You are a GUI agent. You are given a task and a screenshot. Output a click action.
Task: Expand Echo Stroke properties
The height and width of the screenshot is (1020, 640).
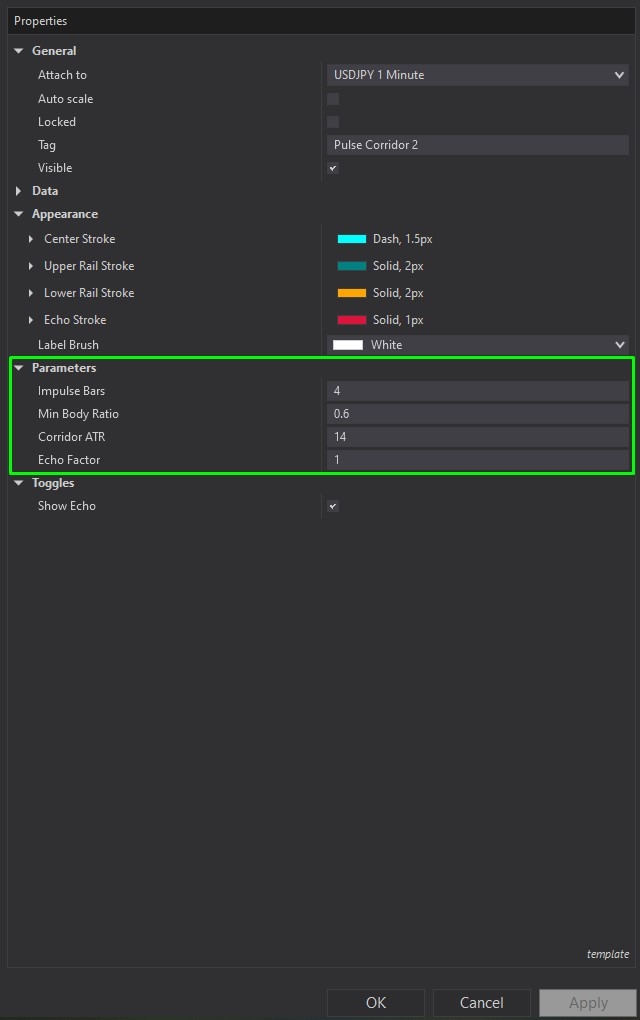(31, 320)
